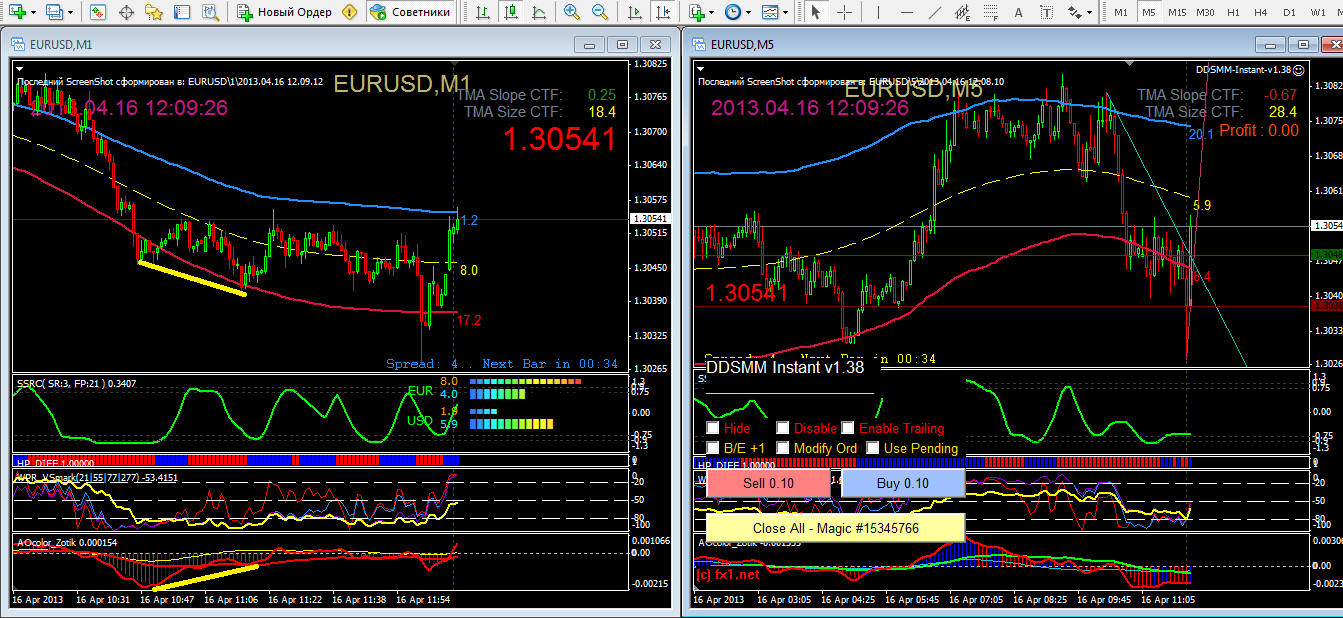Expand the profiles dropdown arrow

coord(70,12)
